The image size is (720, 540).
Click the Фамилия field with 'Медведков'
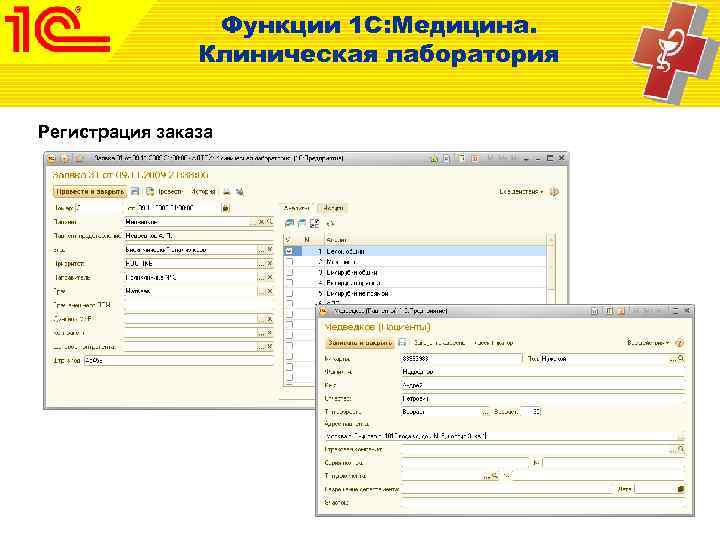543,372
